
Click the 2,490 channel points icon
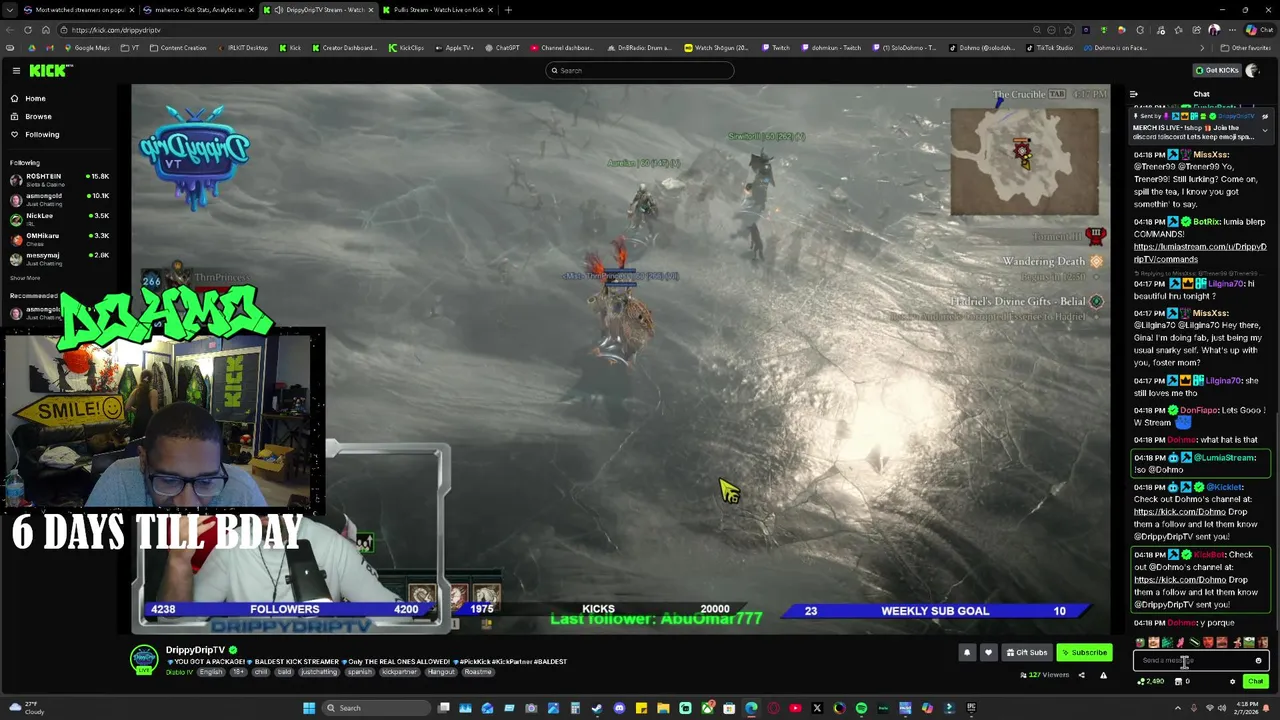pos(1152,682)
